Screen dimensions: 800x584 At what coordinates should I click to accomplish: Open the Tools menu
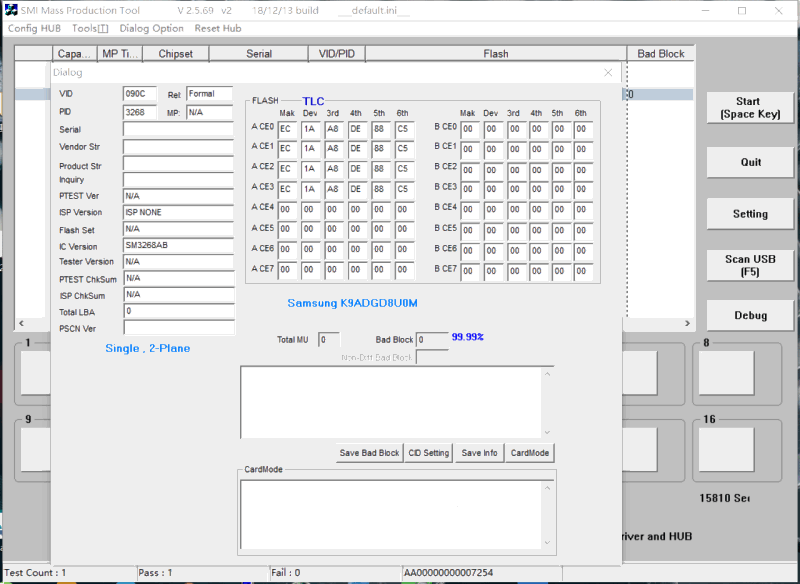click(90, 28)
